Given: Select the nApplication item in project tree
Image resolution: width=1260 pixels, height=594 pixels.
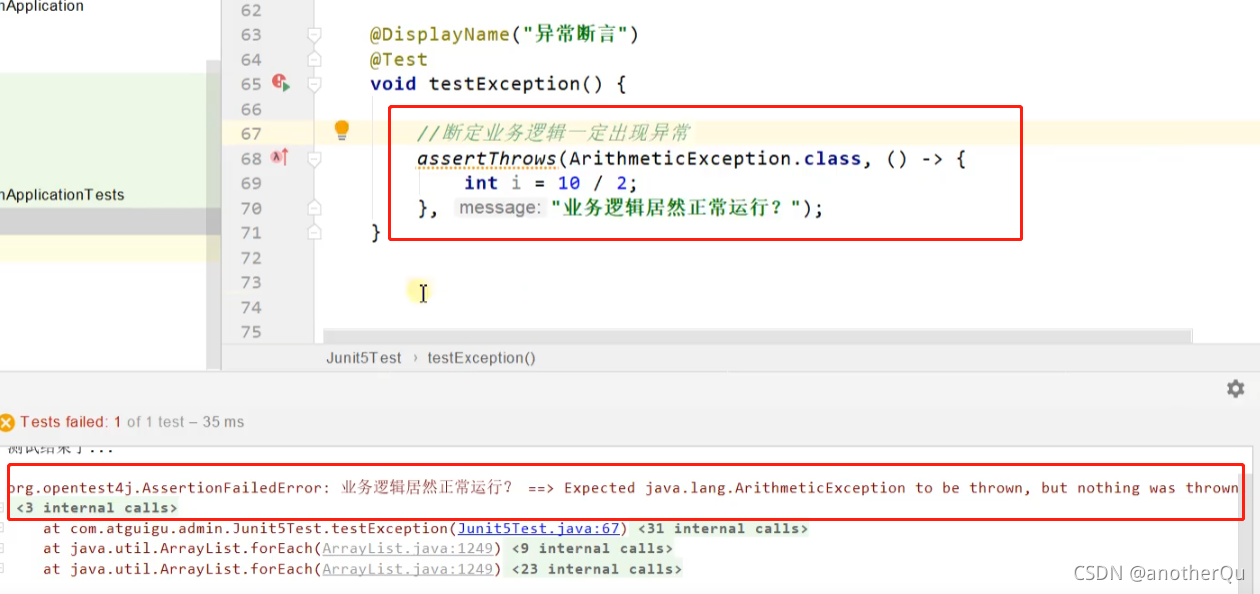Looking at the screenshot, I should pos(42,7).
